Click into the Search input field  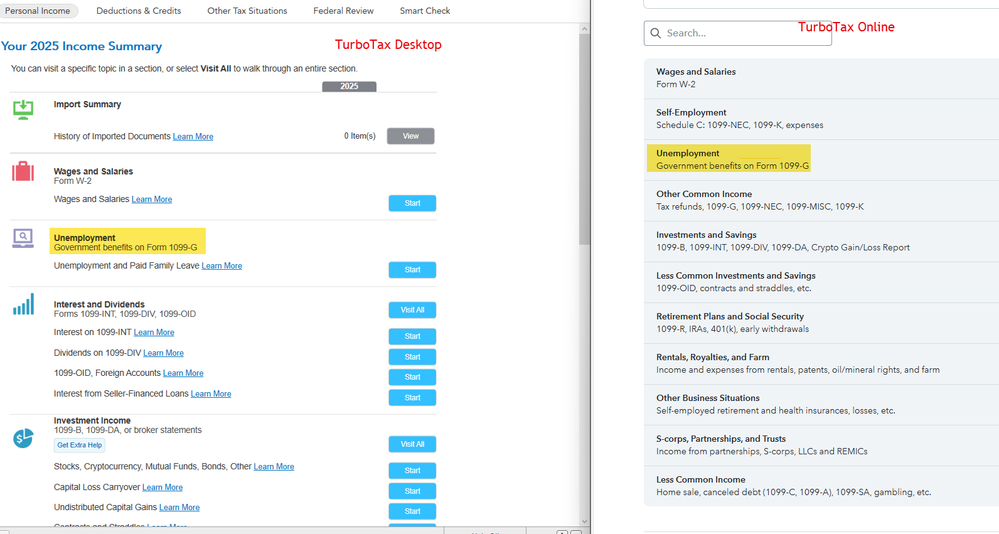click(745, 33)
